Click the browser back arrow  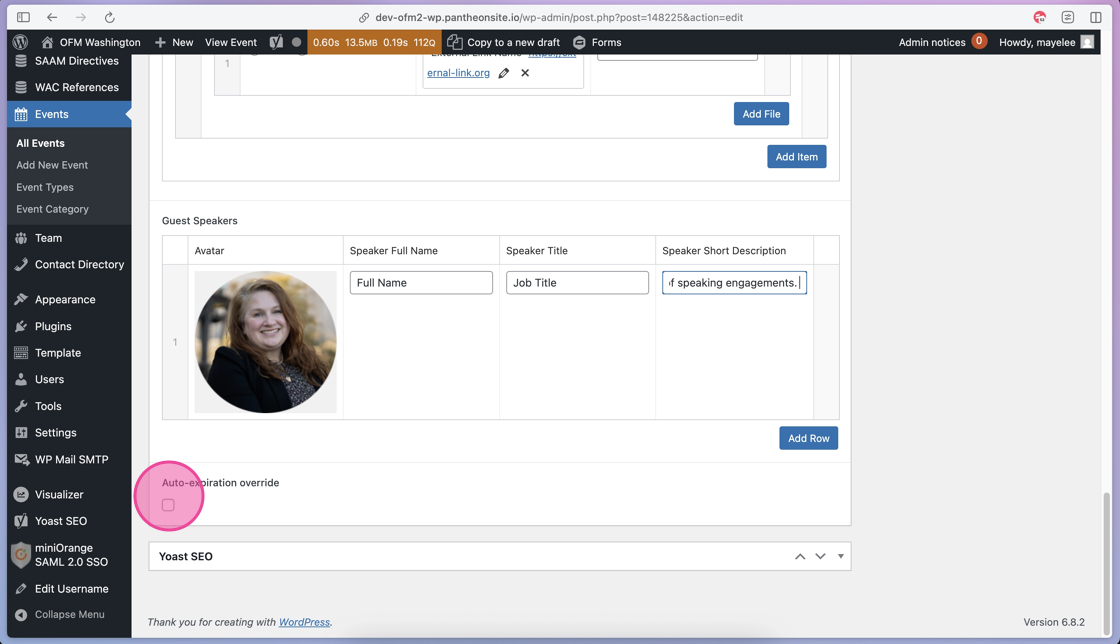(x=51, y=17)
